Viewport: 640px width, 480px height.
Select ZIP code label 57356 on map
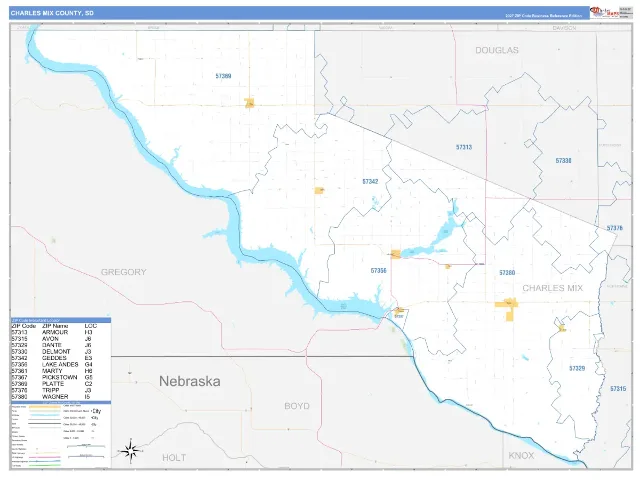point(378,271)
